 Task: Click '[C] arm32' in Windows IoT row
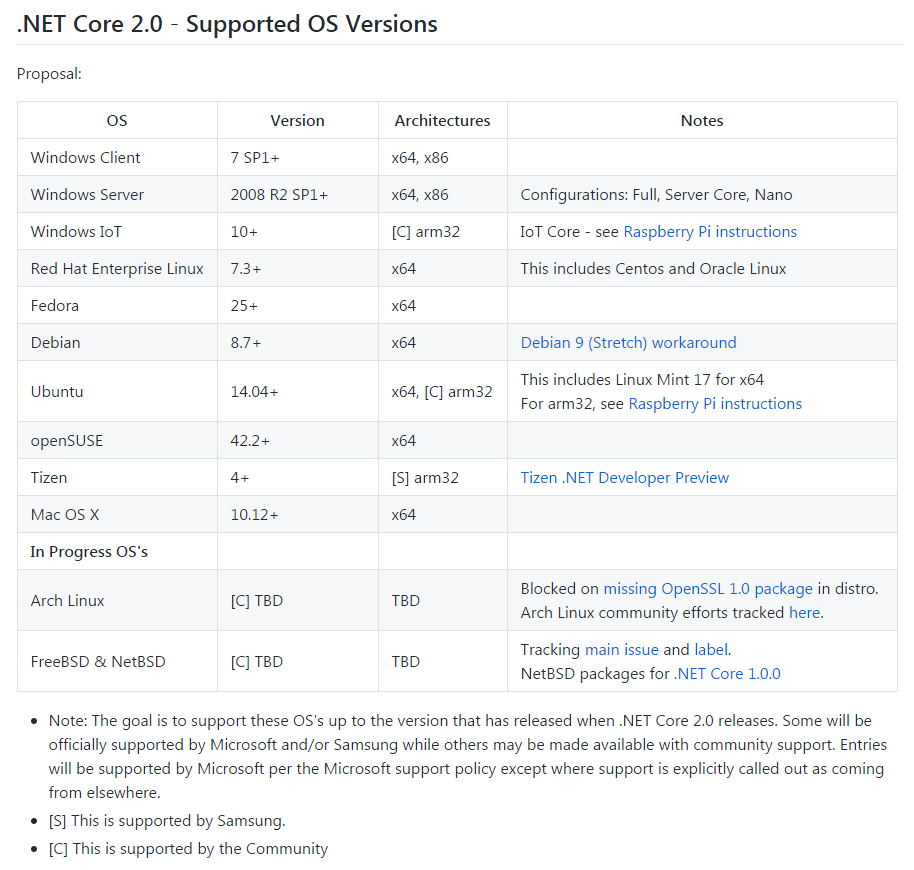[426, 232]
